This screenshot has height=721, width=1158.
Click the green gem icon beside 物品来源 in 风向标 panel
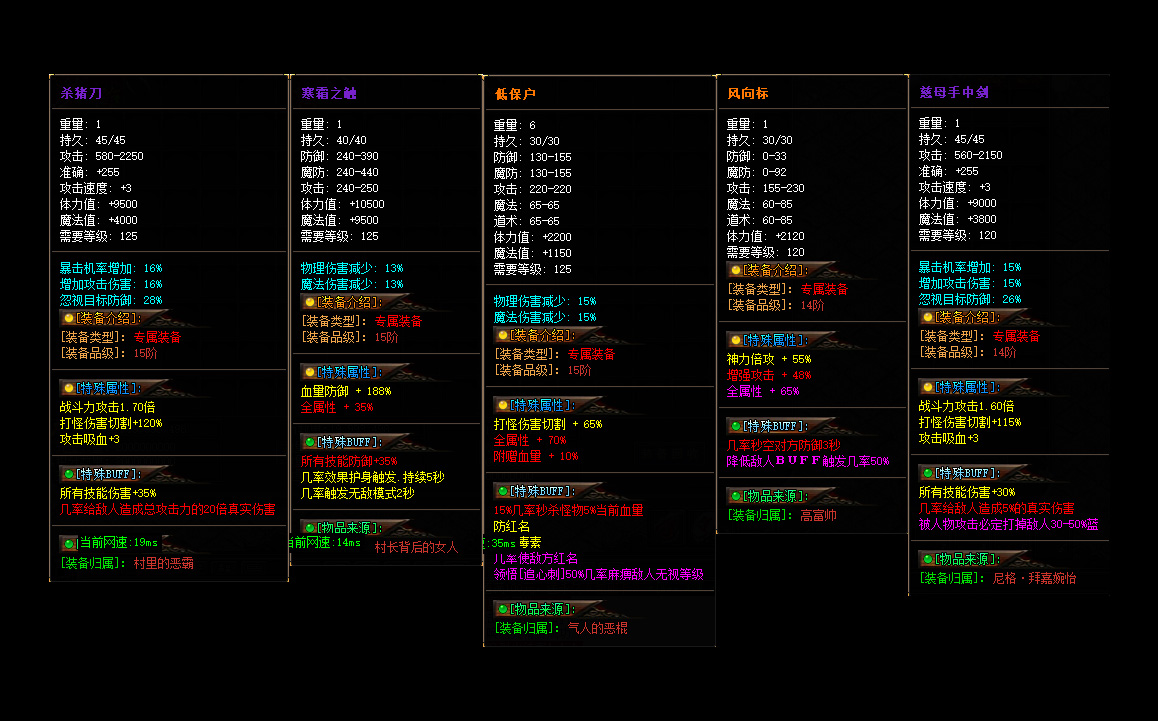(735, 496)
